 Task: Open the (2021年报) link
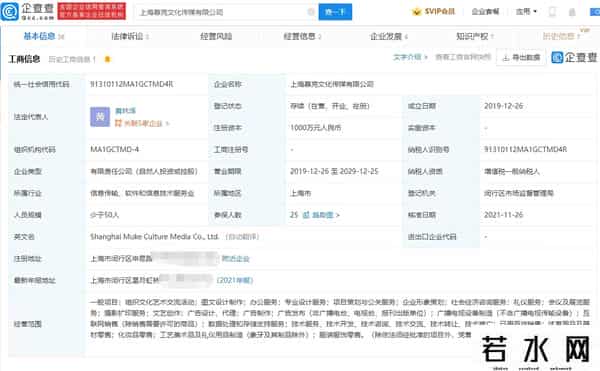point(235,280)
